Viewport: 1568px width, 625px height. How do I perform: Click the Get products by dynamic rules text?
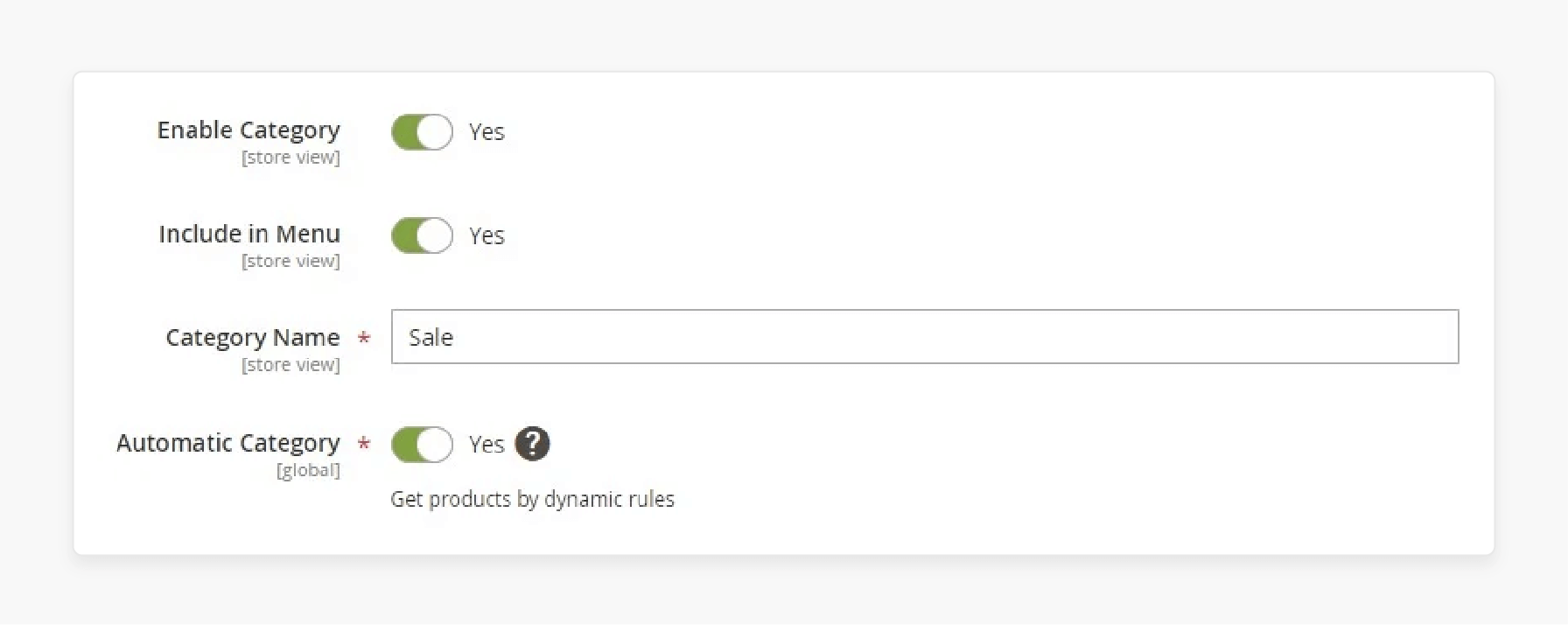533,499
